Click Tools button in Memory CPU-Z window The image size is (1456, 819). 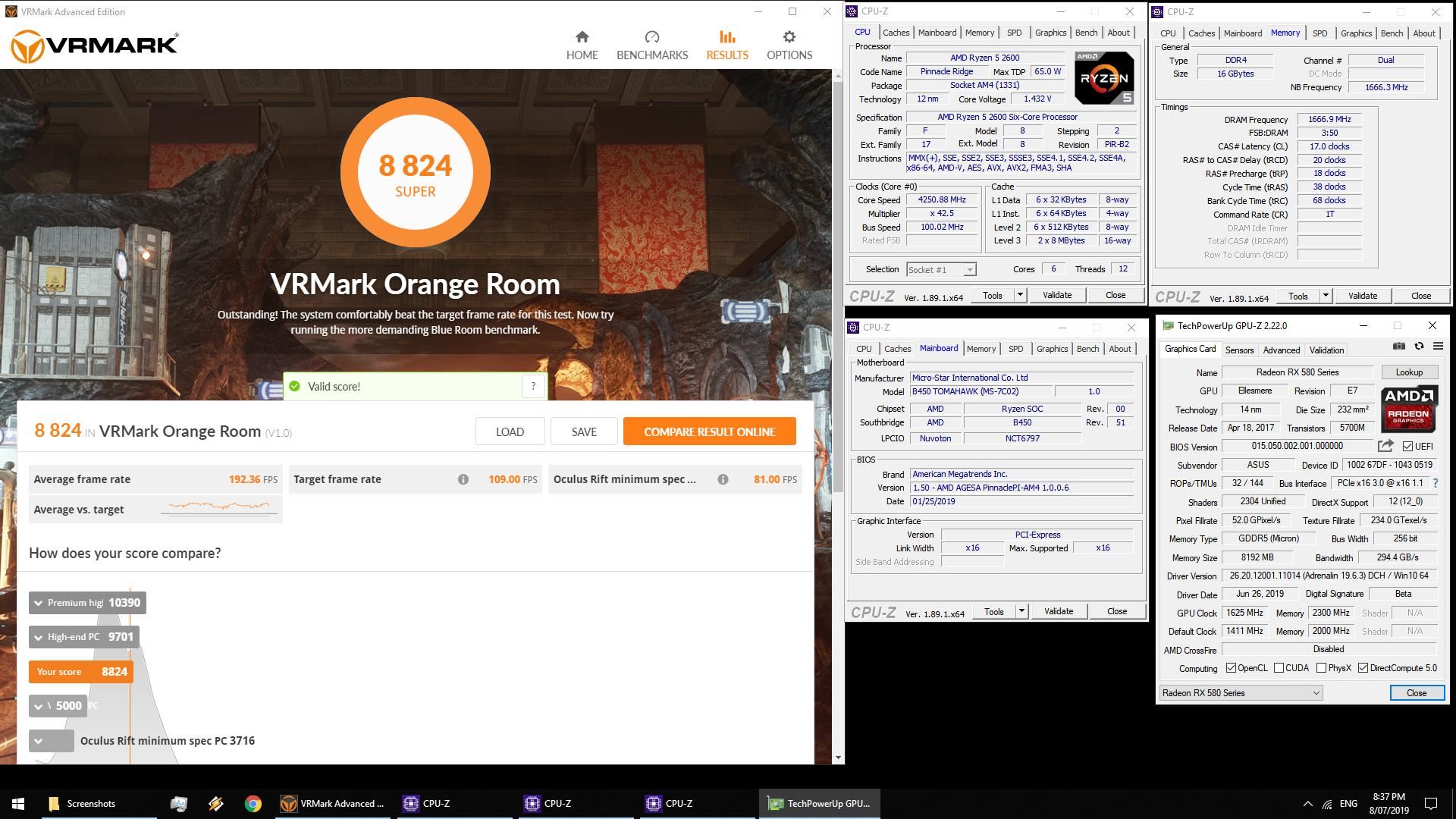[x=1298, y=296]
